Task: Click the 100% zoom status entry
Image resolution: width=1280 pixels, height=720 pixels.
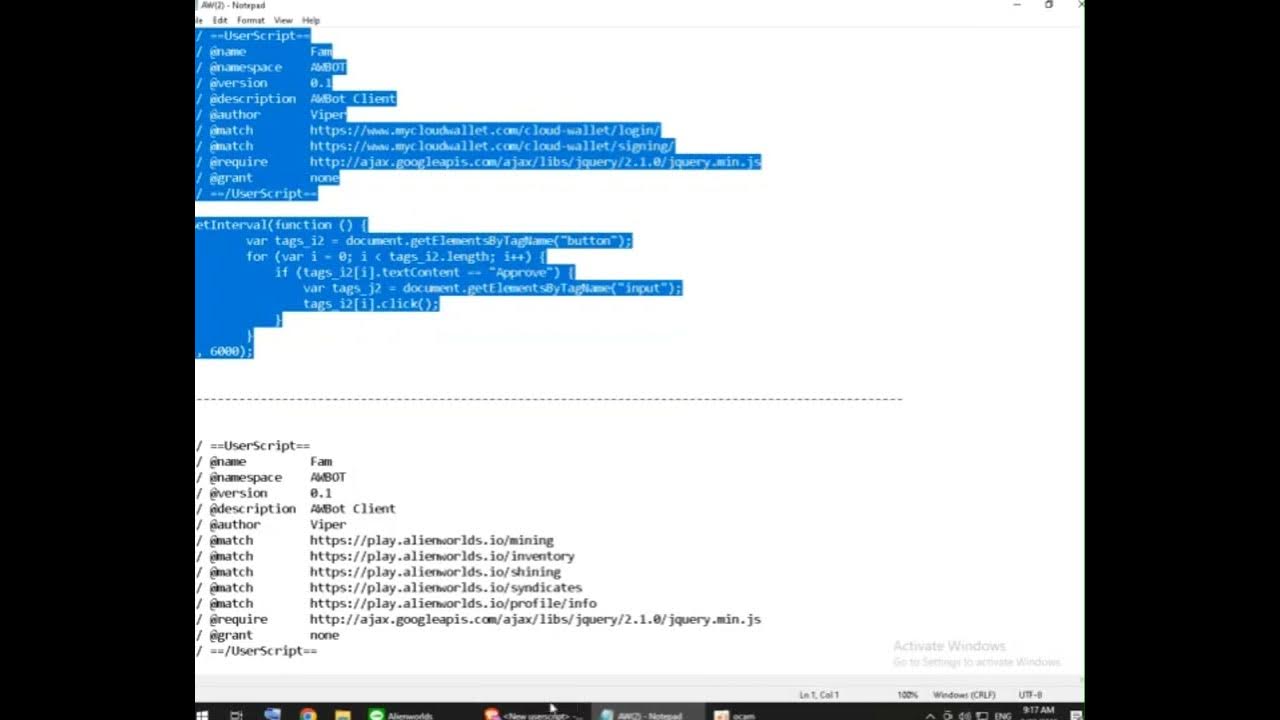Action: point(907,695)
